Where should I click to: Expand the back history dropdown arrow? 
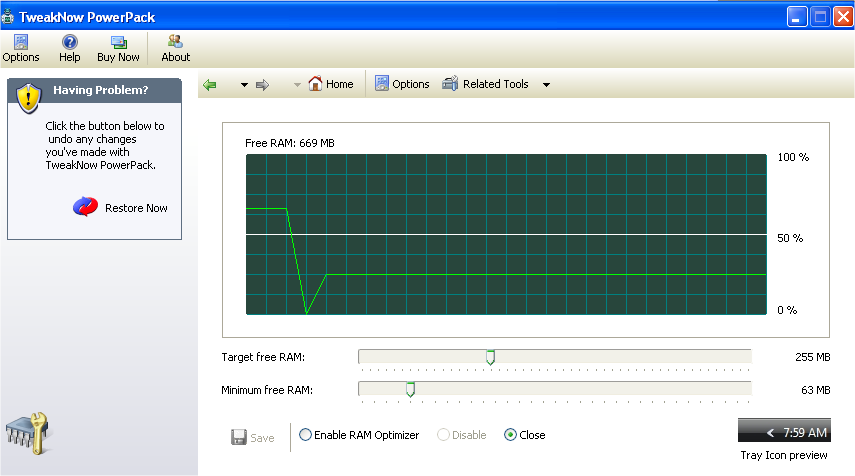tap(244, 85)
